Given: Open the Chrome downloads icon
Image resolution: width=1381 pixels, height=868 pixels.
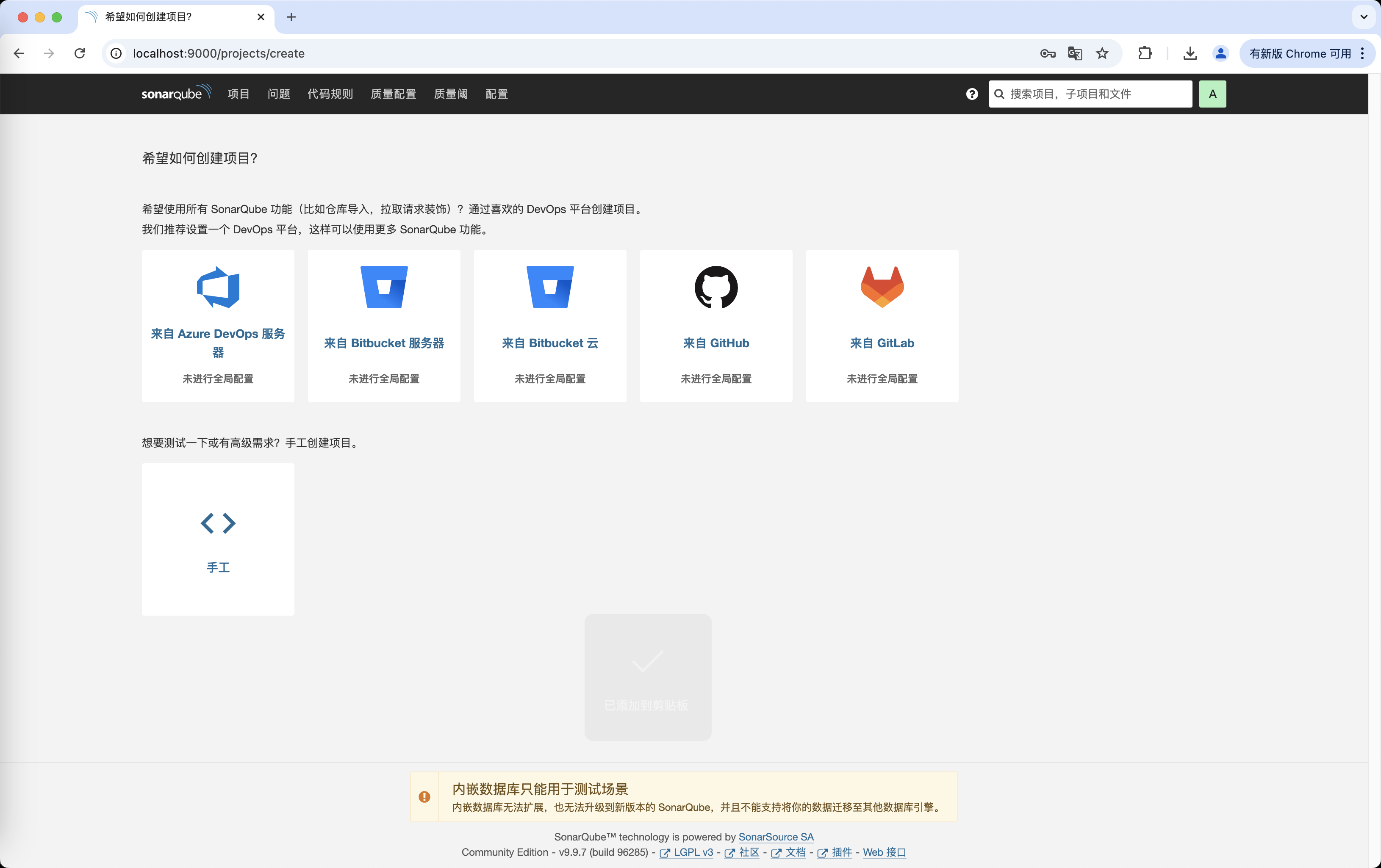Looking at the screenshot, I should (1190, 53).
